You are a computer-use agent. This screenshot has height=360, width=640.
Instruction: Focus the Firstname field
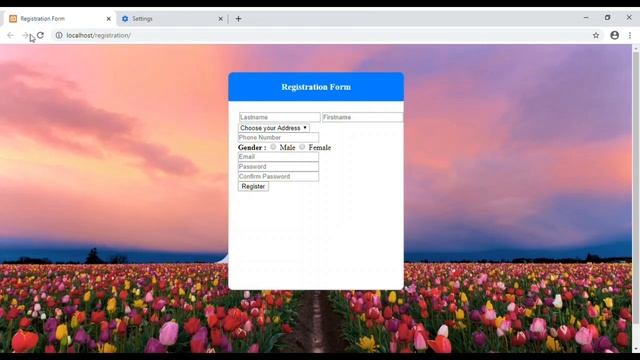click(x=362, y=117)
